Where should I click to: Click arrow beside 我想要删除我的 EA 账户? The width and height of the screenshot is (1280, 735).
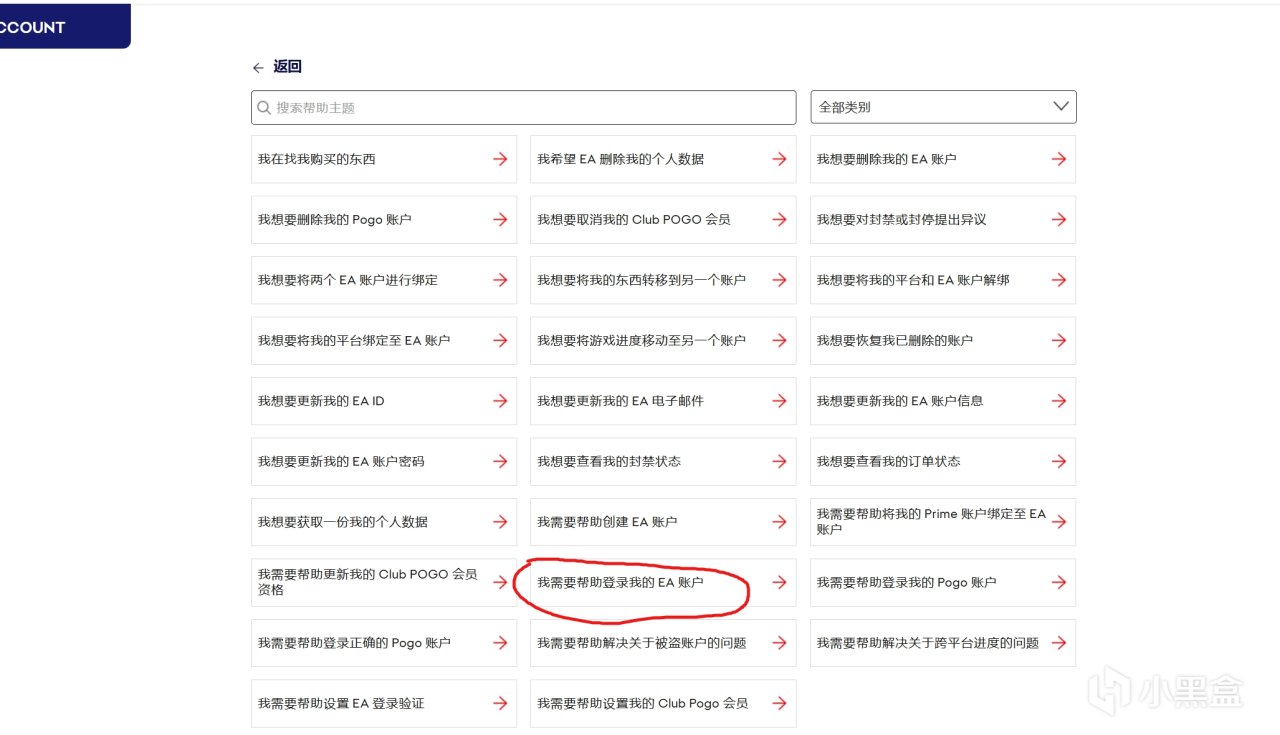(1058, 159)
